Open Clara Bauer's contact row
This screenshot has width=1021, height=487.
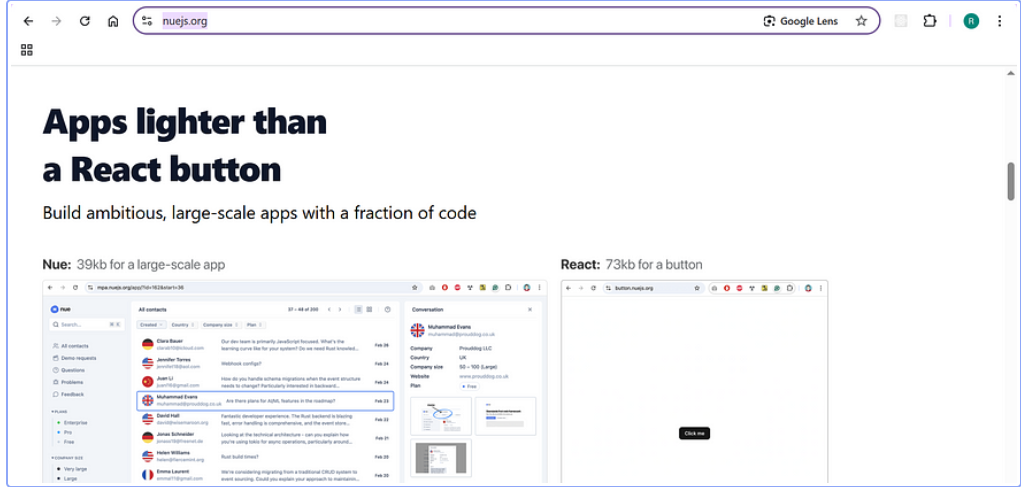point(265,344)
